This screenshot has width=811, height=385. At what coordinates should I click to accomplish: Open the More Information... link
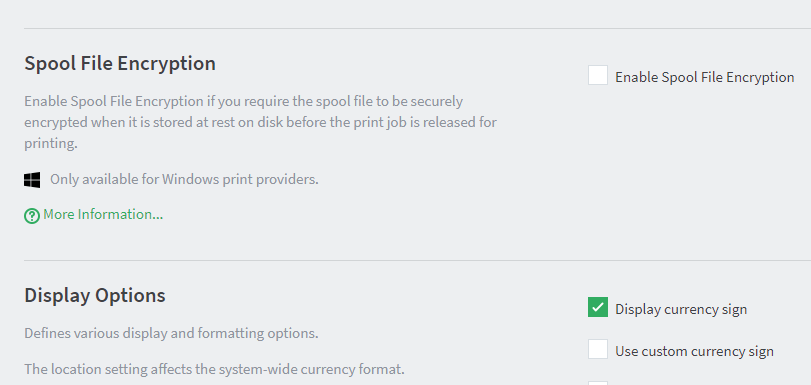click(x=103, y=214)
